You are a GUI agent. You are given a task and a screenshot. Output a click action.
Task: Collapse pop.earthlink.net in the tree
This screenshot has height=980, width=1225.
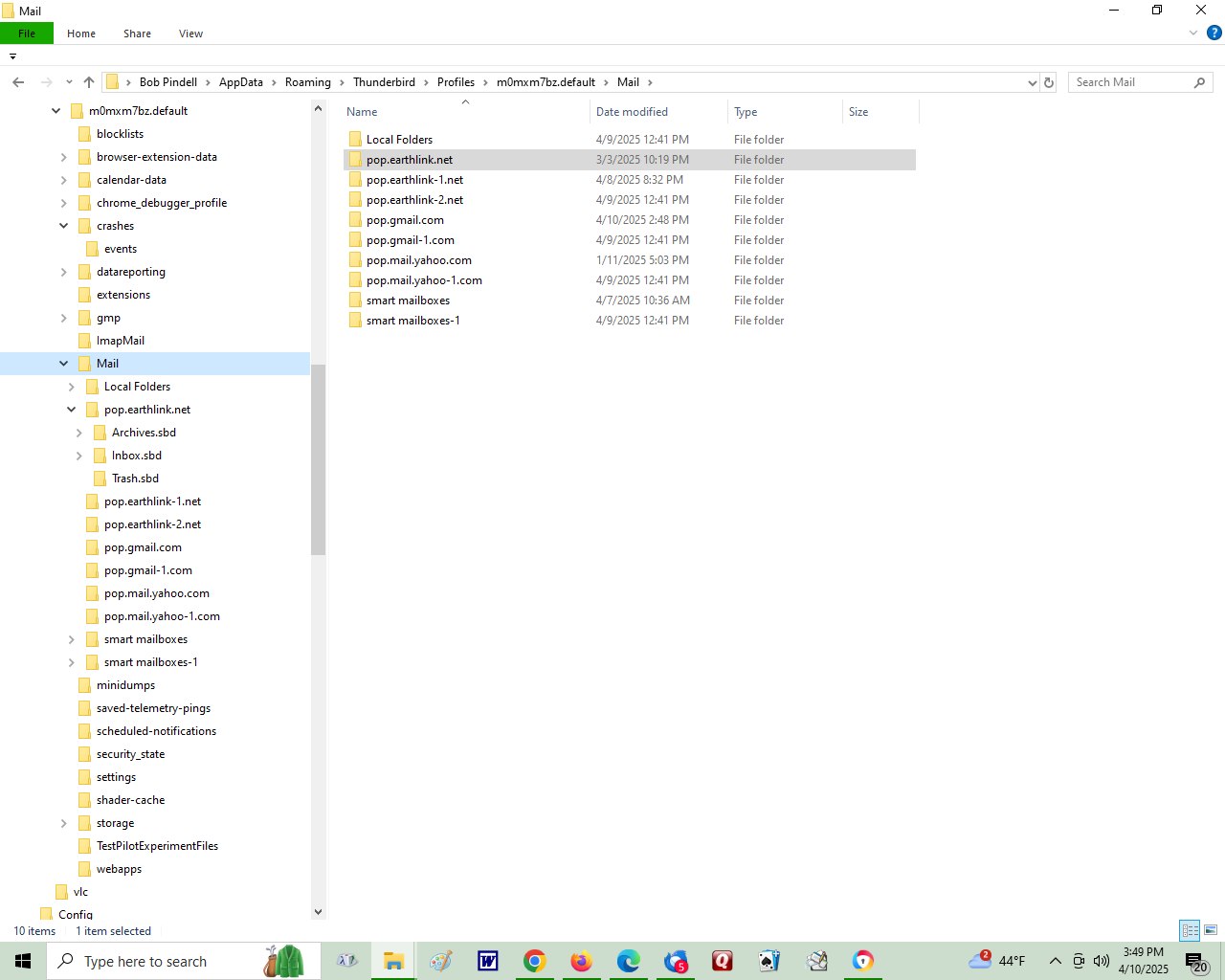click(71, 410)
